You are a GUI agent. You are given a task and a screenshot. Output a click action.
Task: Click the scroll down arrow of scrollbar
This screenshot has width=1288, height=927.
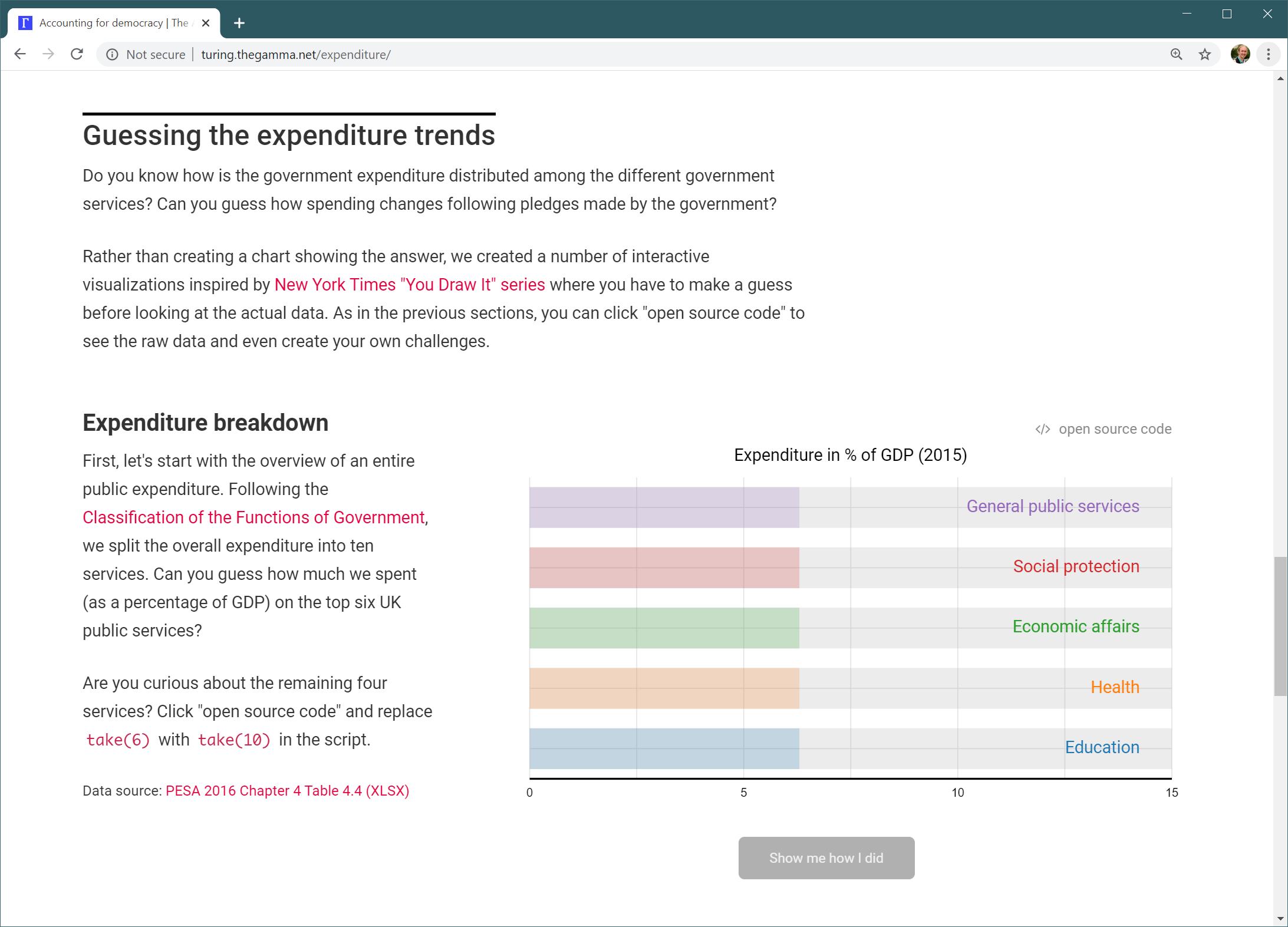click(1280, 918)
